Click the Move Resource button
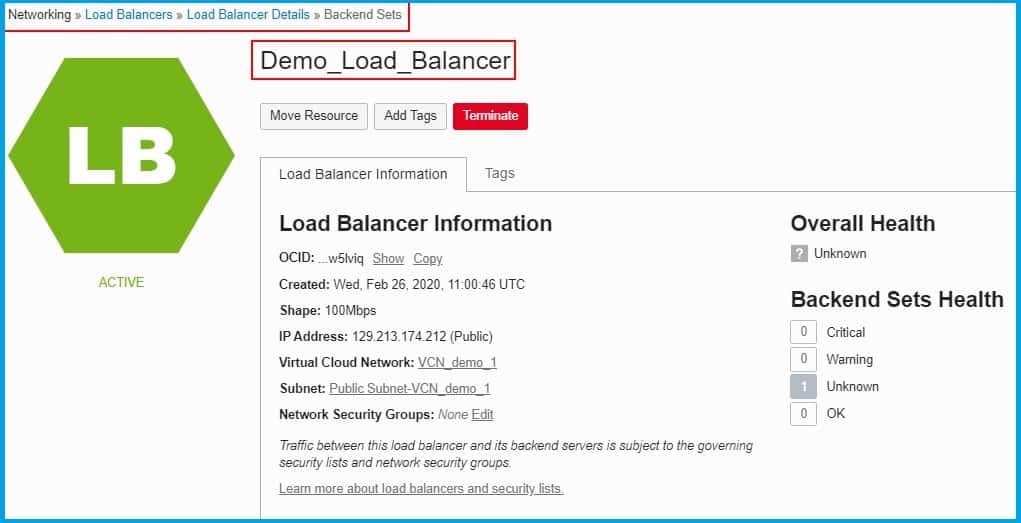Viewport: 1021px width, 523px height. [314, 116]
